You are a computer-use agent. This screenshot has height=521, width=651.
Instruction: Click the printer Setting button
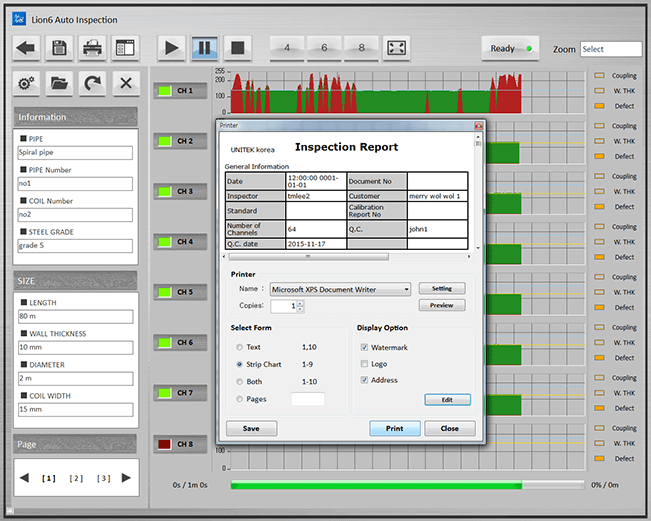(x=442, y=289)
